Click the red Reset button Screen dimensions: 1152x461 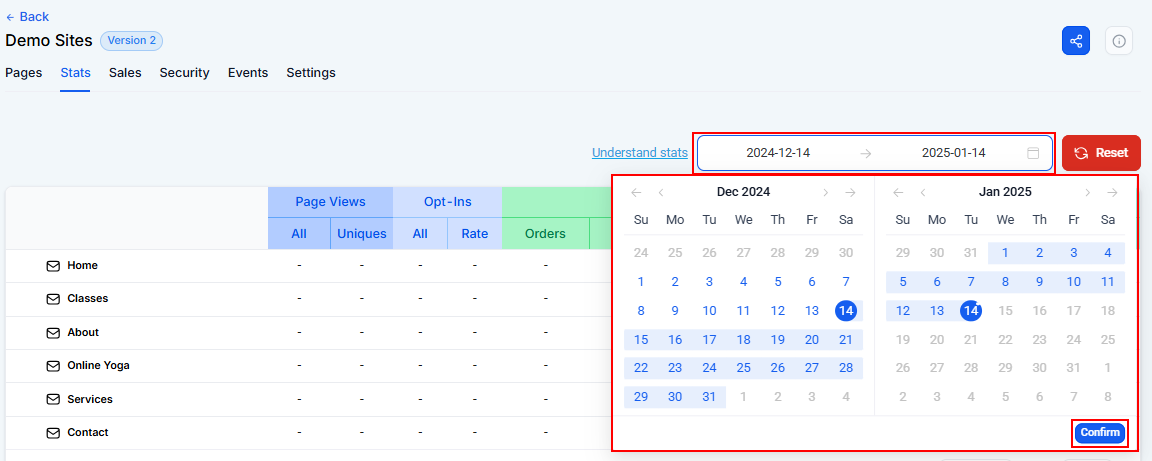click(x=1101, y=153)
